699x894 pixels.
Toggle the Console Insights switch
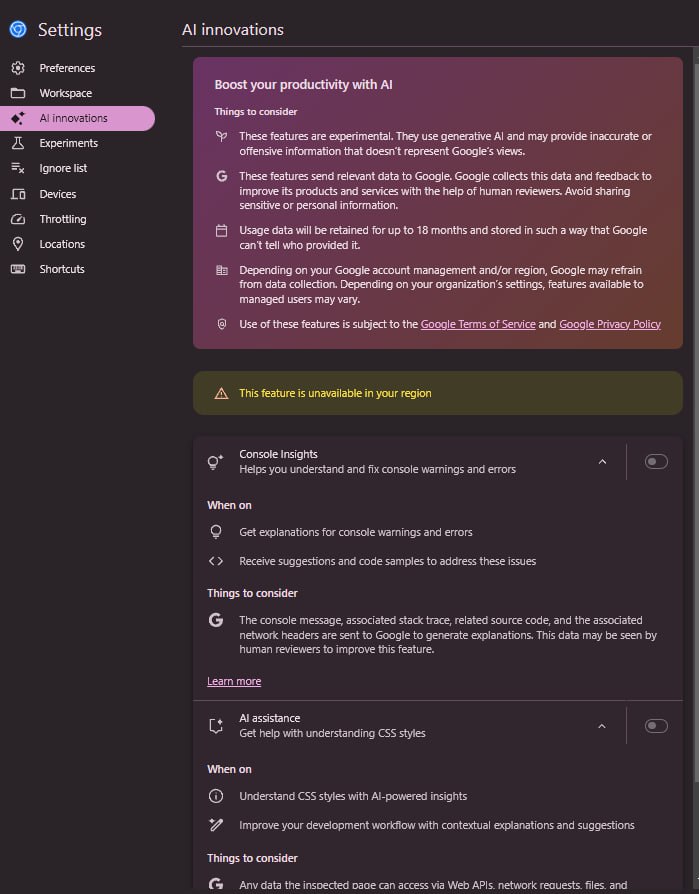click(x=656, y=461)
